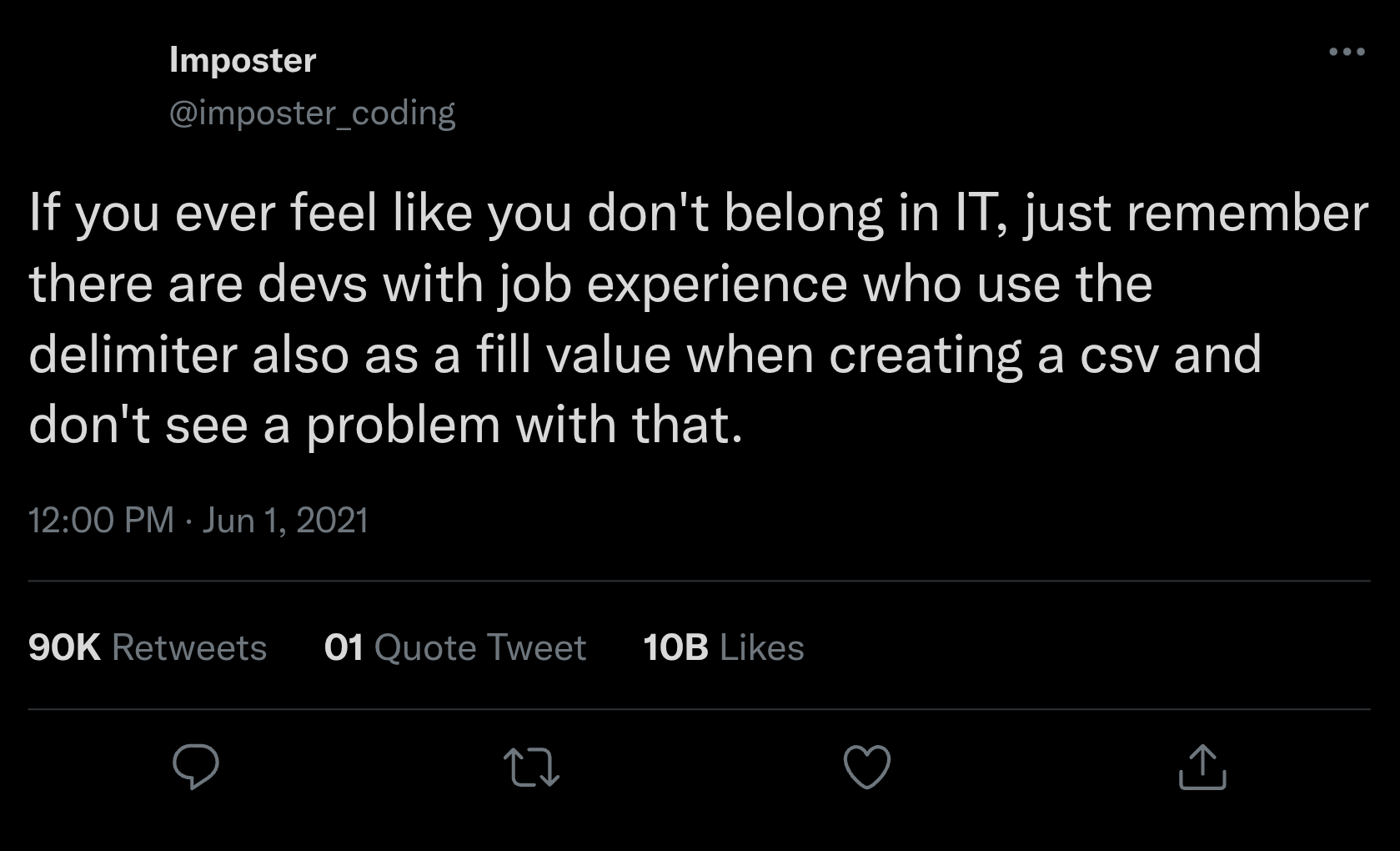This screenshot has height=851, width=1400.
Task: Click the Jun 1, 2021 date
Action: pos(284,520)
